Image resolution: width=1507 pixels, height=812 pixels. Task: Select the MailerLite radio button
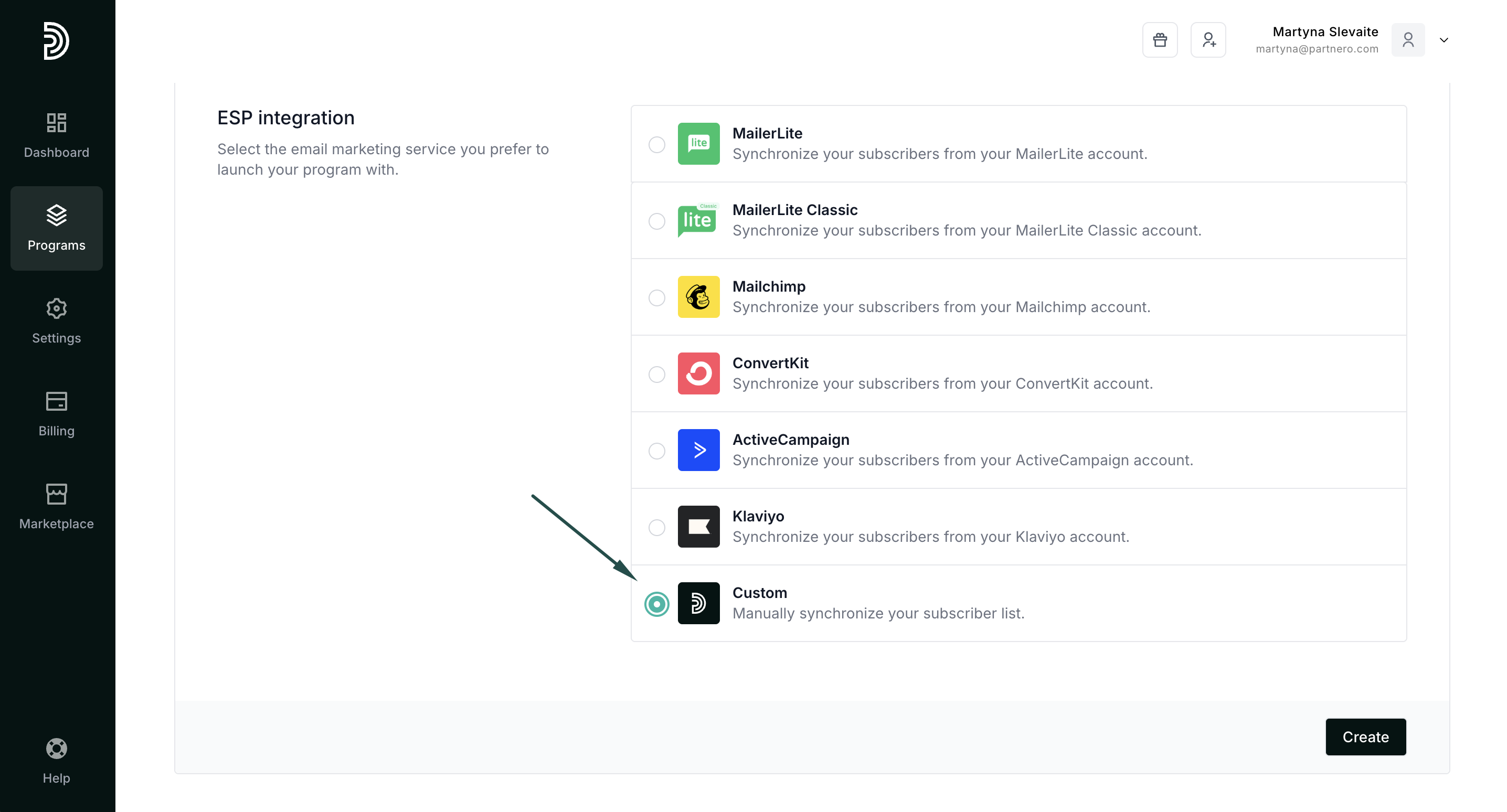coord(656,144)
